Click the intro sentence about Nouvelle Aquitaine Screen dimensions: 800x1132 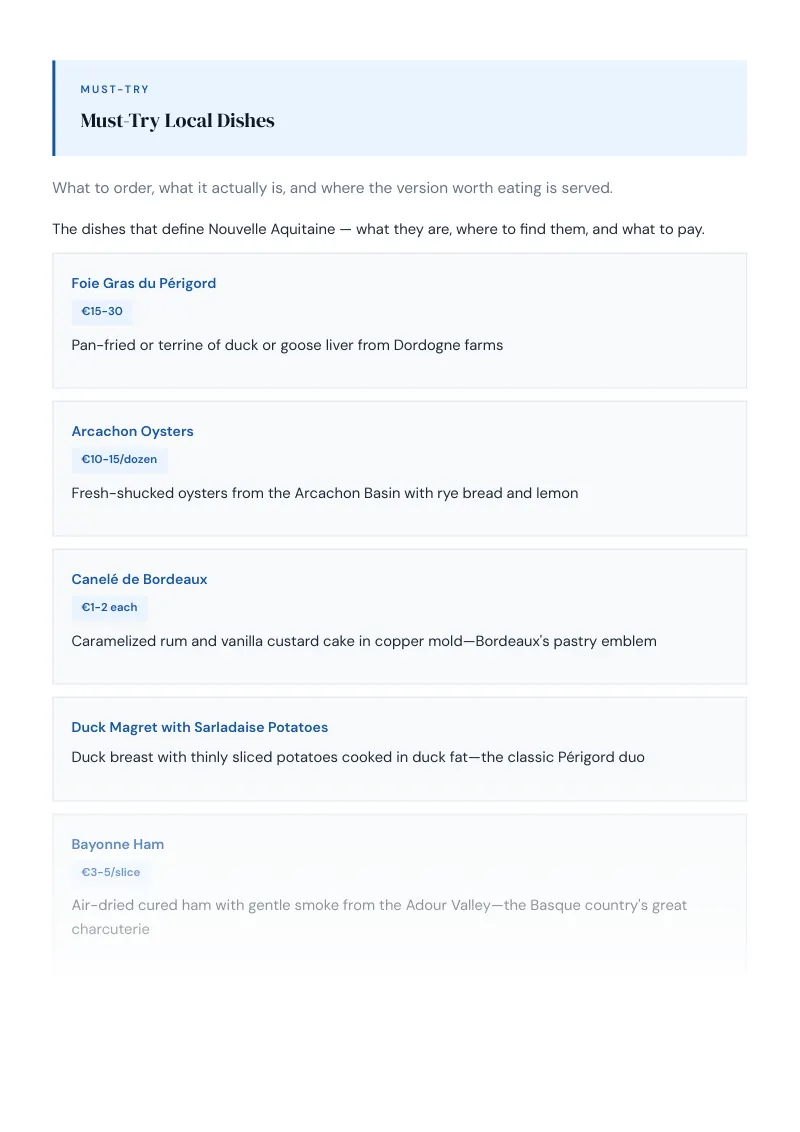coord(378,229)
